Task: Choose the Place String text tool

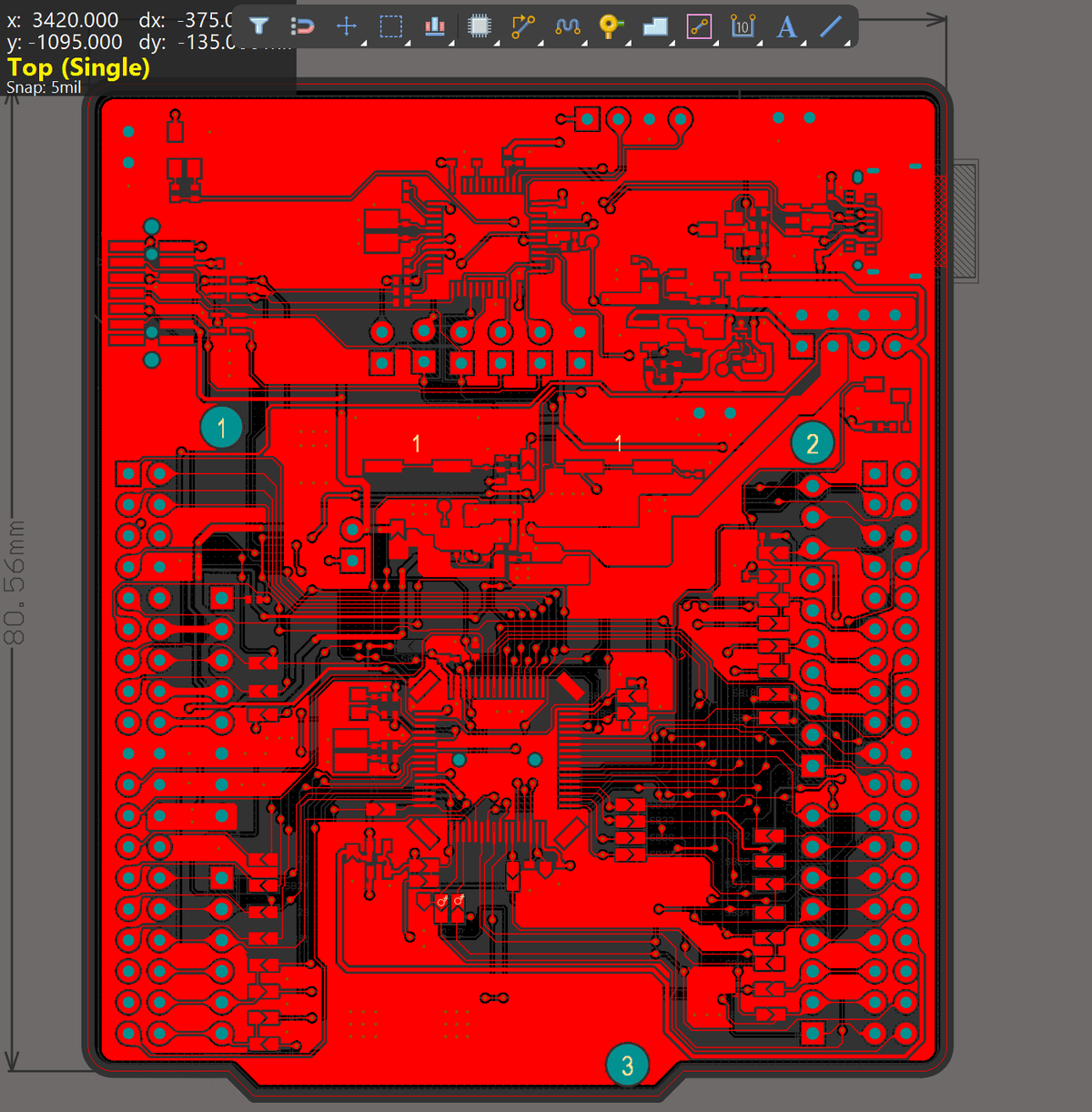Action: [x=787, y=26]
